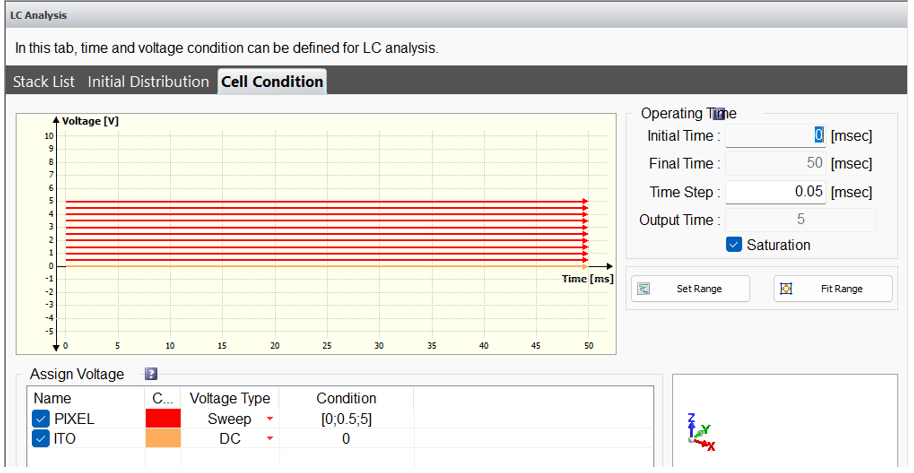Pick the orange ITO color swatch
This screenshot has width=914, height=473.
point(163,439)
